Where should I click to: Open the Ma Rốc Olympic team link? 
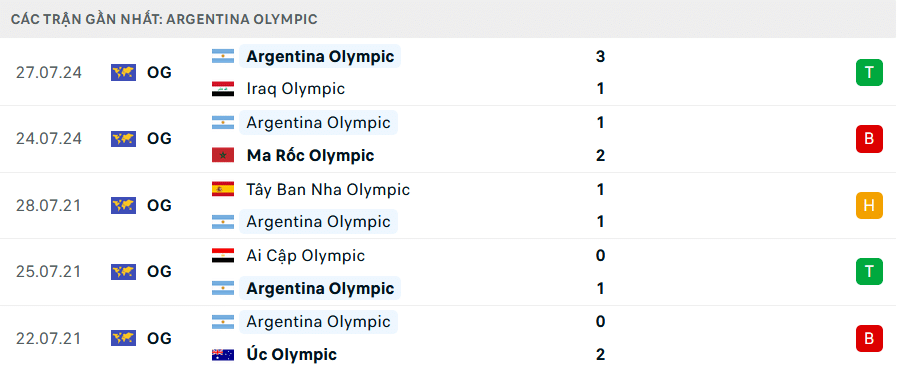click(311, 155)
